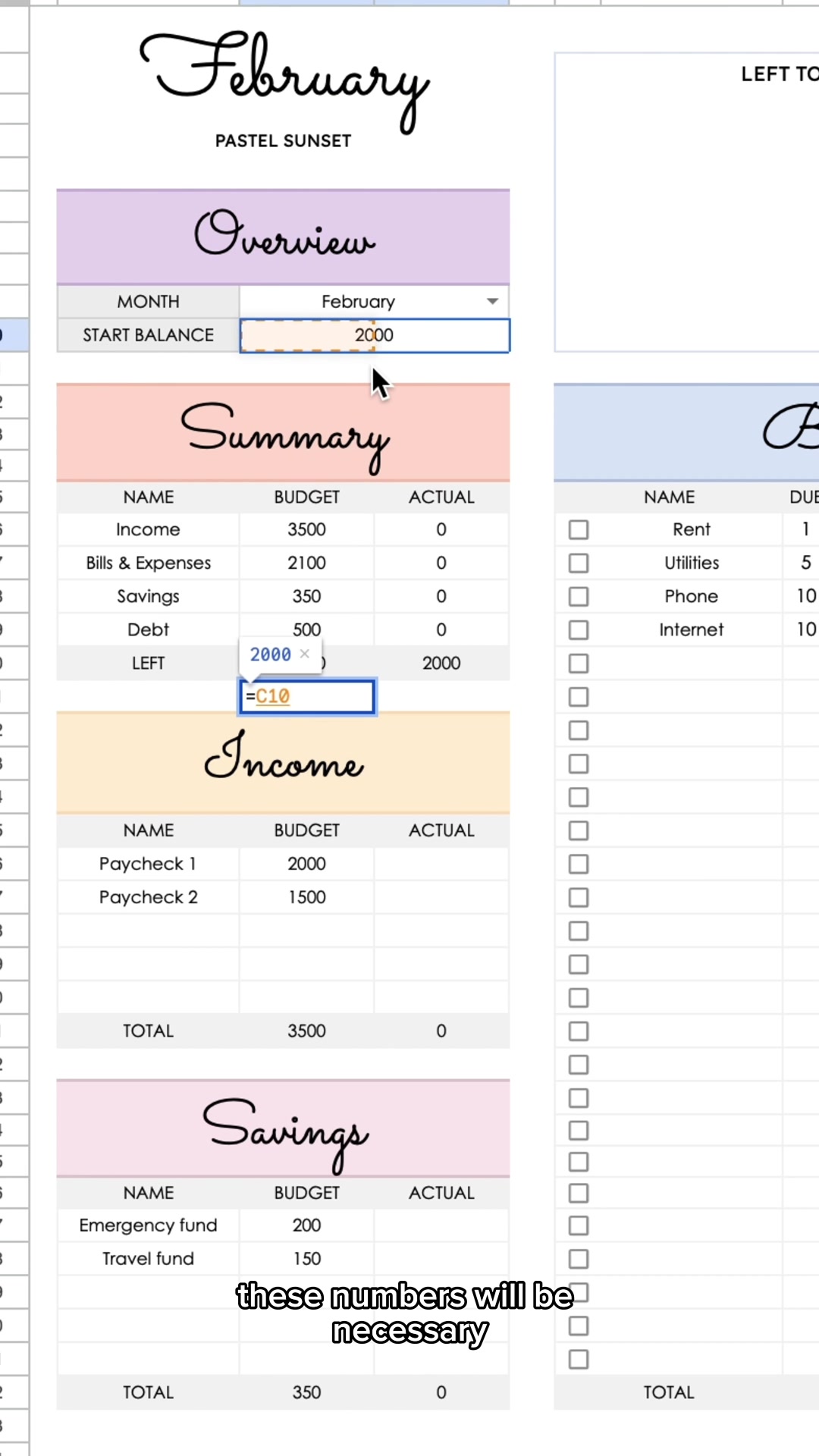
Task: Click BUDGET column header in Income table
Action: (x=307, y=830)
